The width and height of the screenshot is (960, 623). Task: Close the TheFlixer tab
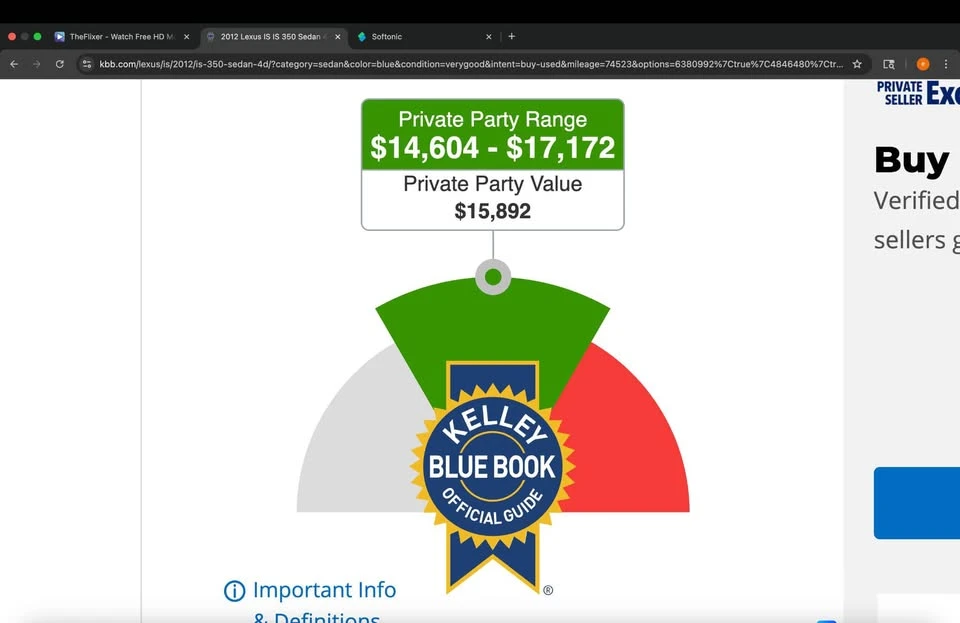(x=187, y=37)
